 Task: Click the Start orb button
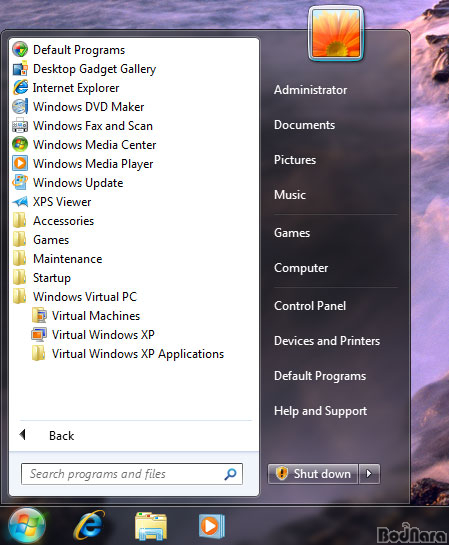(27, 526)
